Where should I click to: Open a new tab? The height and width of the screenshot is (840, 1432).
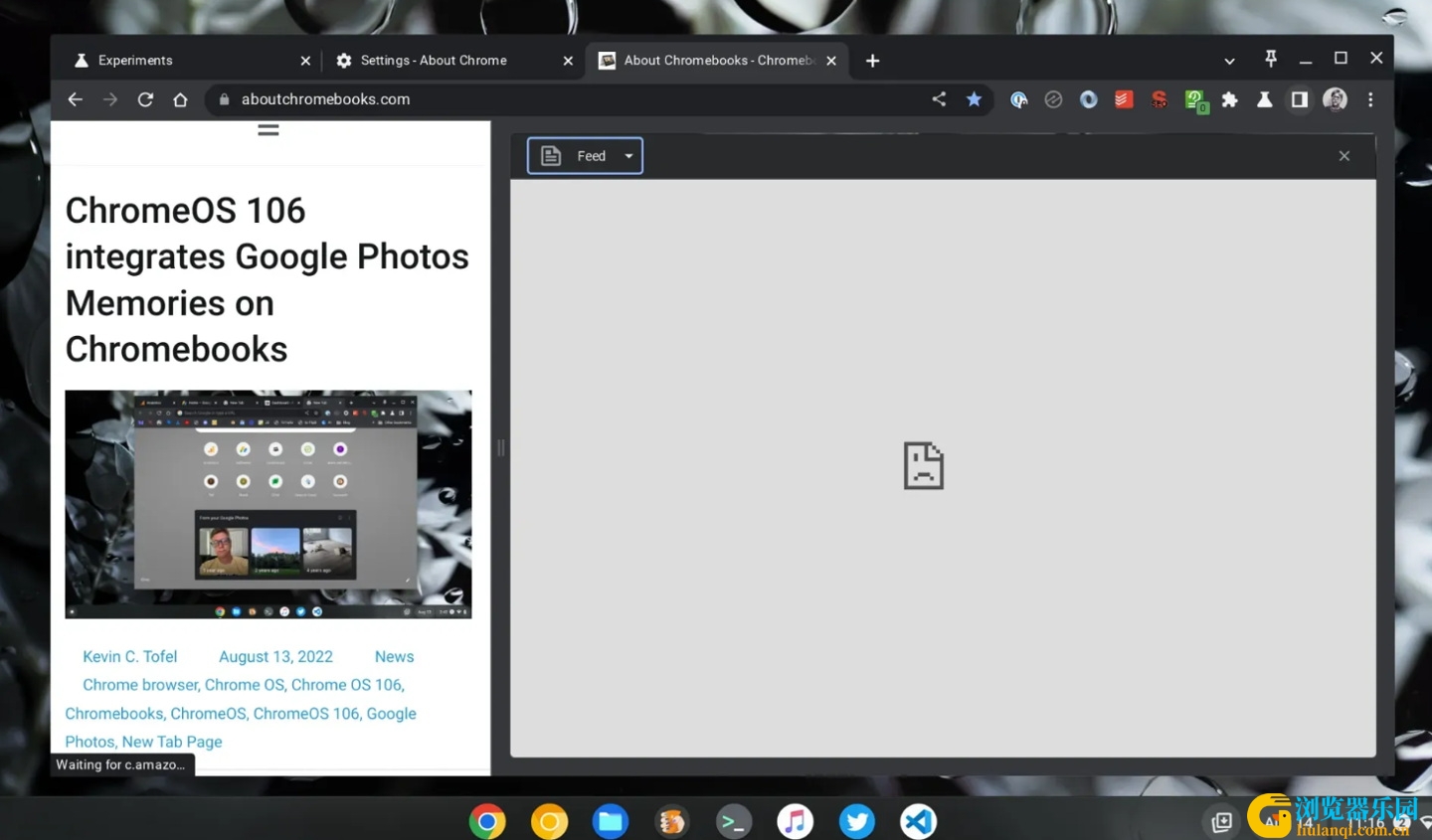872,61
